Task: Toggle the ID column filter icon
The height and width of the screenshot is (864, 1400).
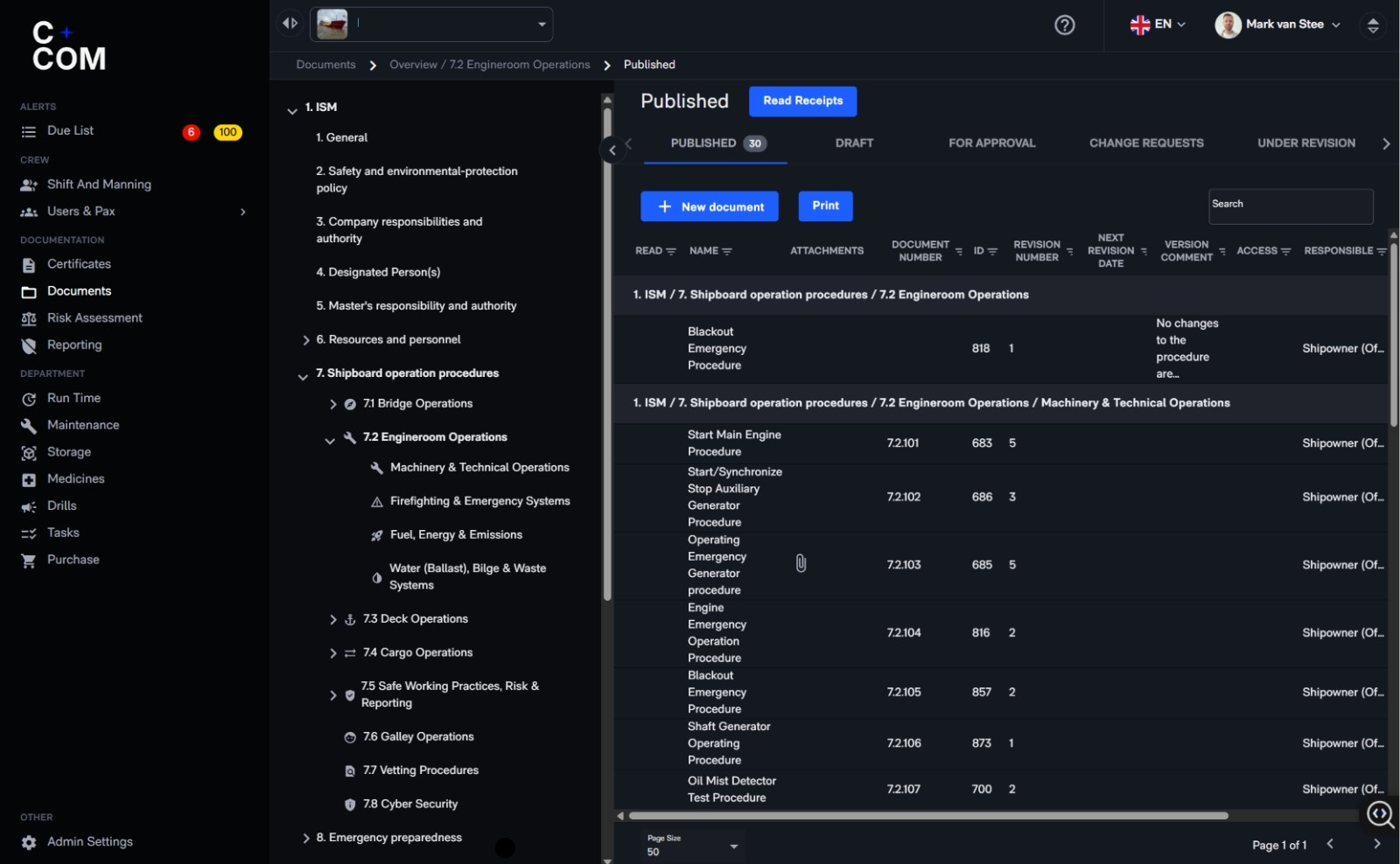Action: click(x=992, y=251)
